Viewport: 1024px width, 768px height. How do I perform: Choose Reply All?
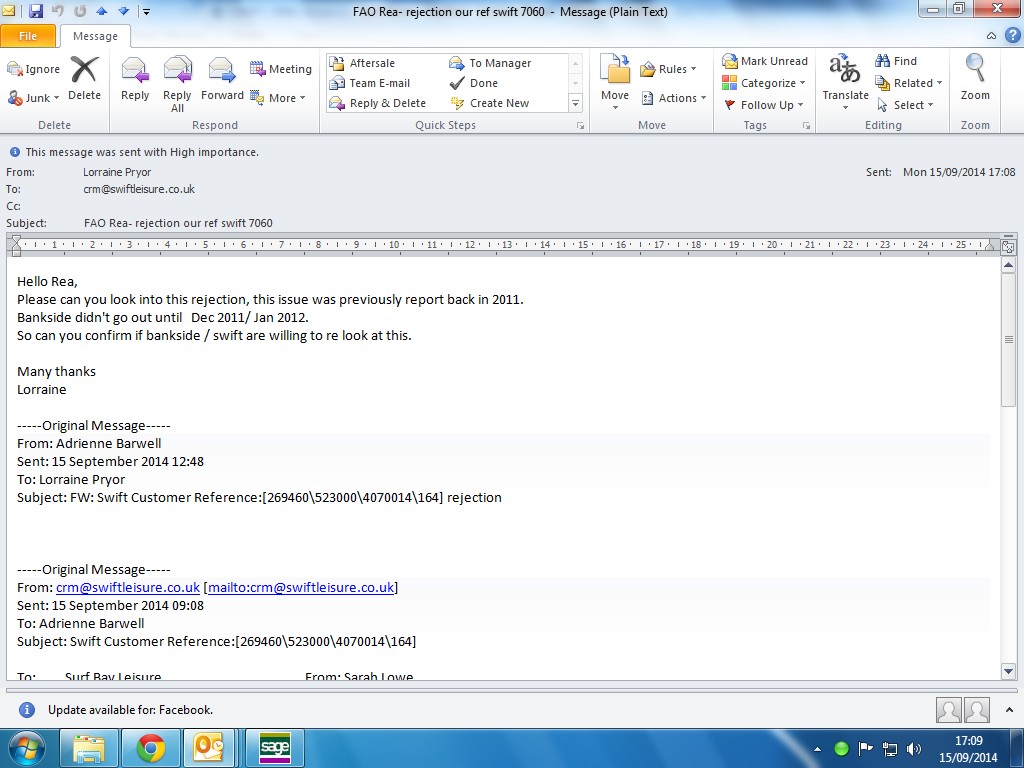click(x=177, y=84)
